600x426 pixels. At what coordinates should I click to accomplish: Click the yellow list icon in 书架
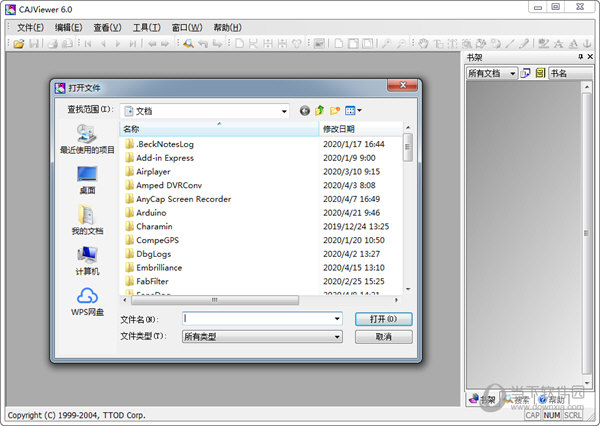click(540, 73)
